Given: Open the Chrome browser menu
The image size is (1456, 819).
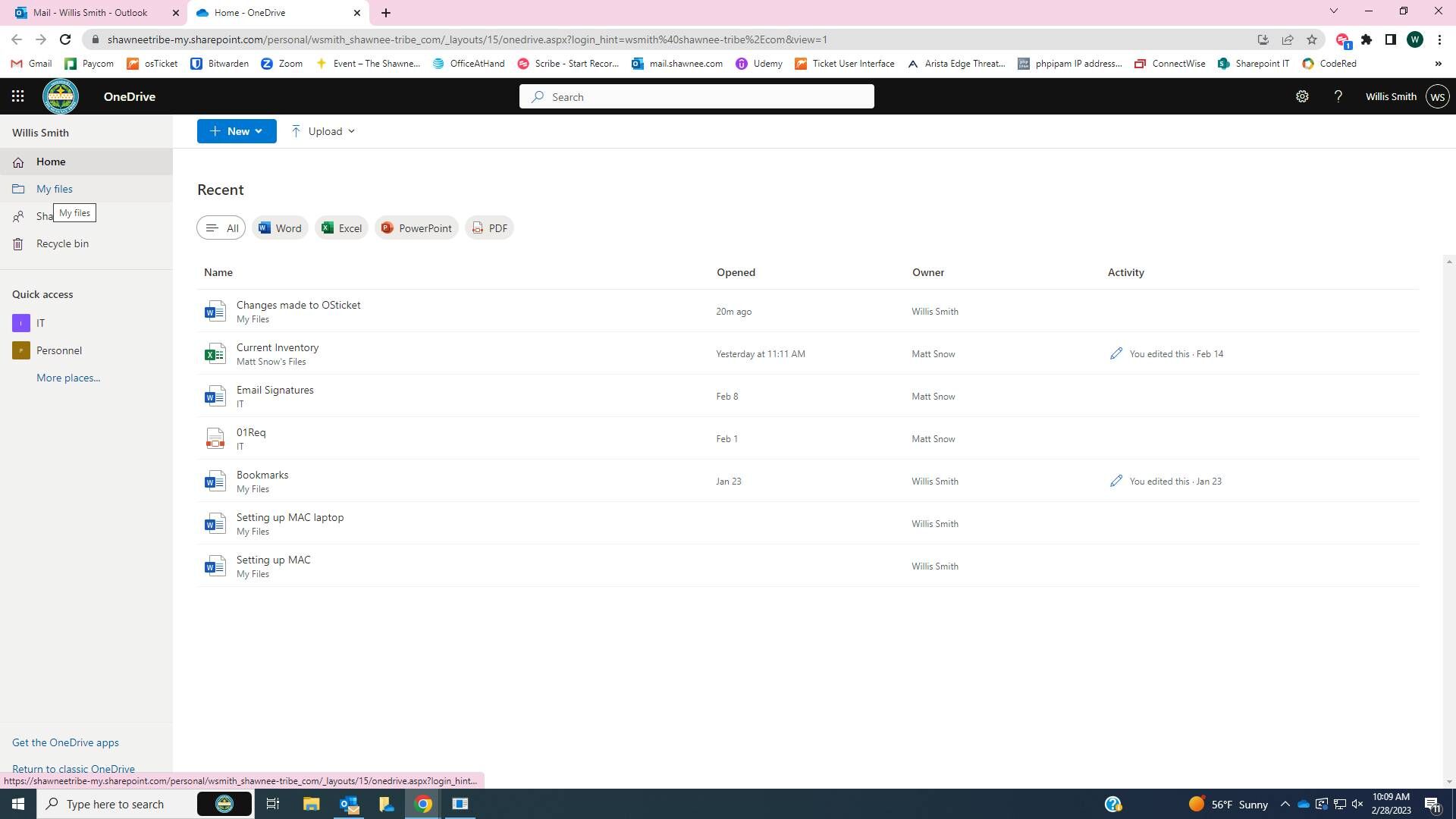Looking at the screenshot, I should click(1440, 39).
